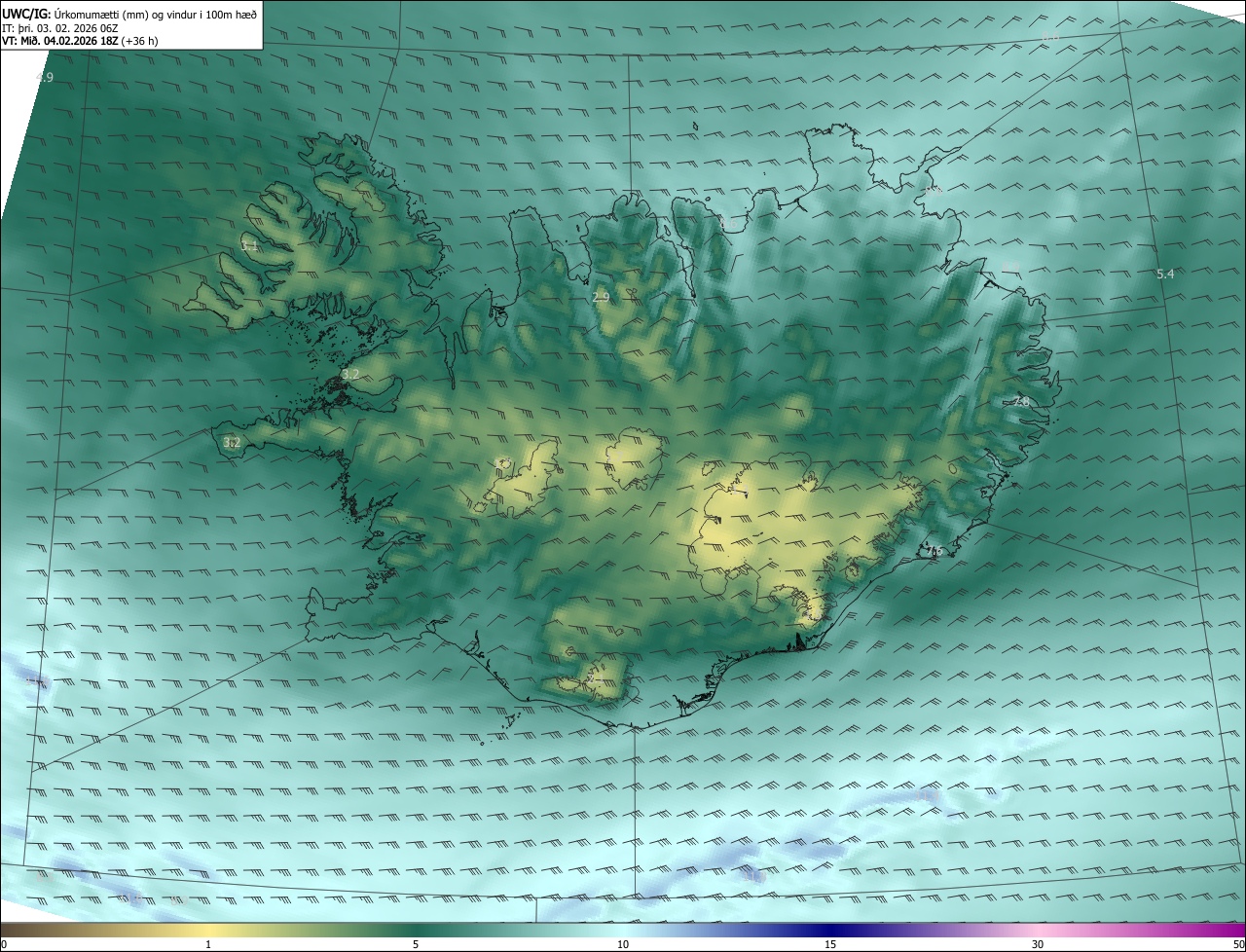Screen dimensions: 1246x952
Task: Select the initial time line "IT: þri. 03. 02. 2026 06Z"
Action: click(58, 27)
